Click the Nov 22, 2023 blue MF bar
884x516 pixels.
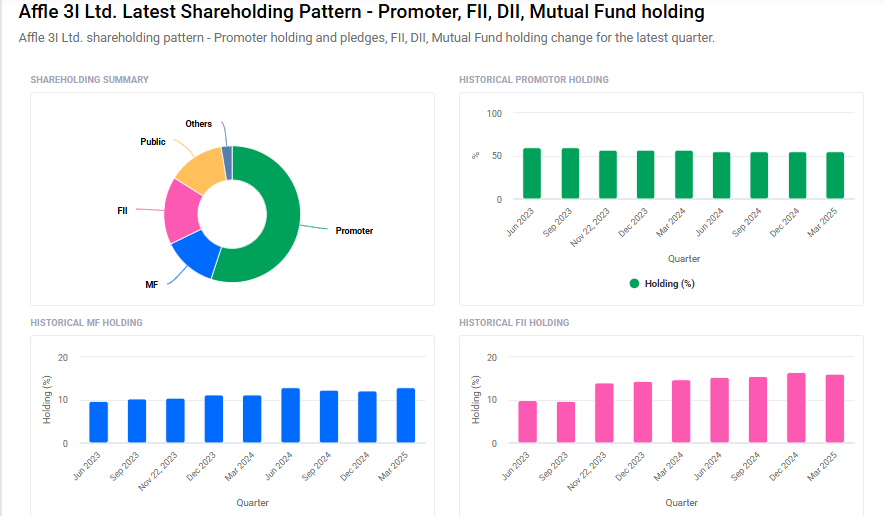click(x=175, y=421)
